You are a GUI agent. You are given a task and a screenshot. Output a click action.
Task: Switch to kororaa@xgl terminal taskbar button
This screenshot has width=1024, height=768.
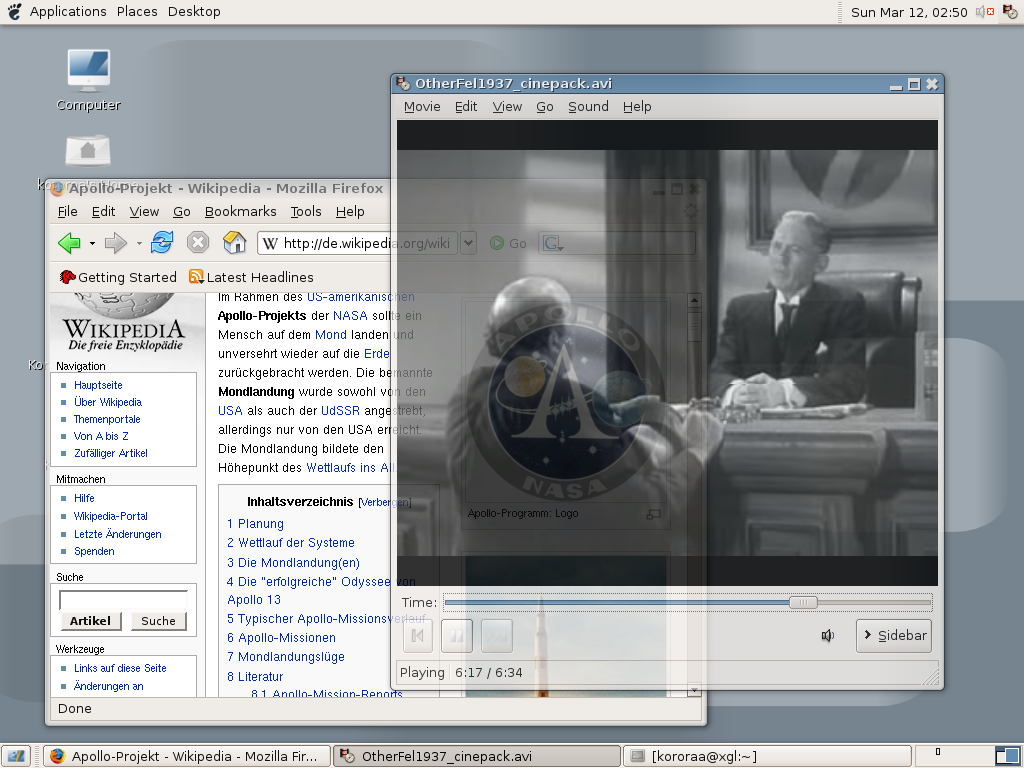(767, 756)
